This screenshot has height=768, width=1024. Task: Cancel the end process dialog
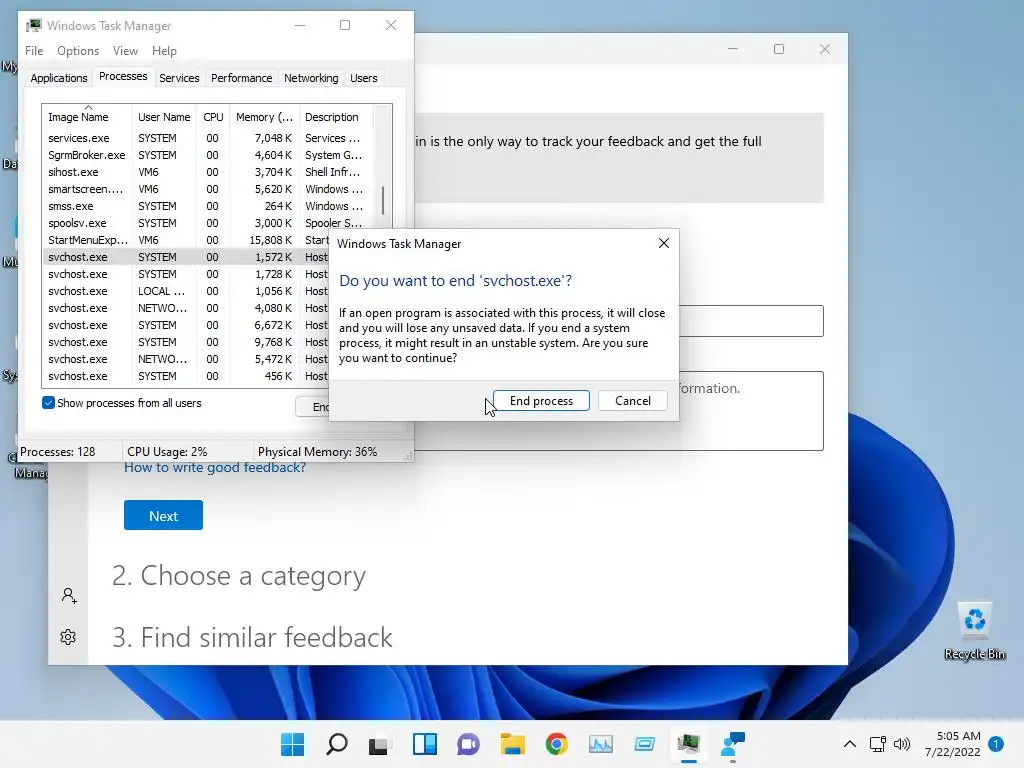click(x=633, y=400)
